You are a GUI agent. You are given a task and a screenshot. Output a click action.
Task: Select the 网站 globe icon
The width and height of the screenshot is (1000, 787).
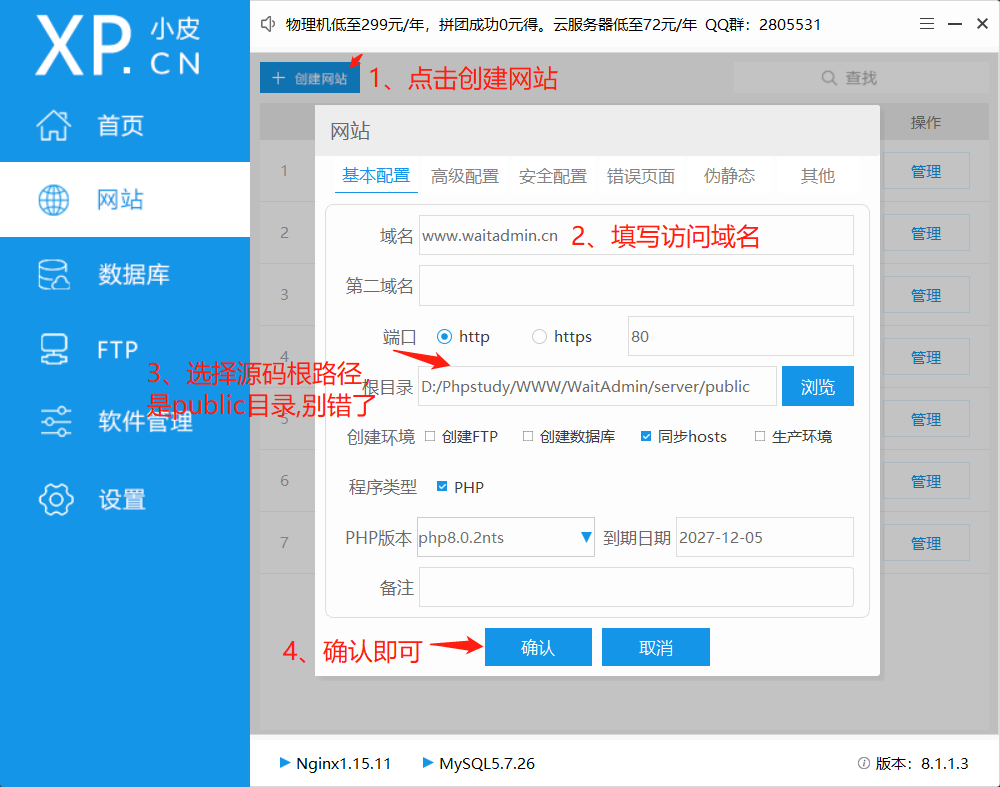[54, 200]
